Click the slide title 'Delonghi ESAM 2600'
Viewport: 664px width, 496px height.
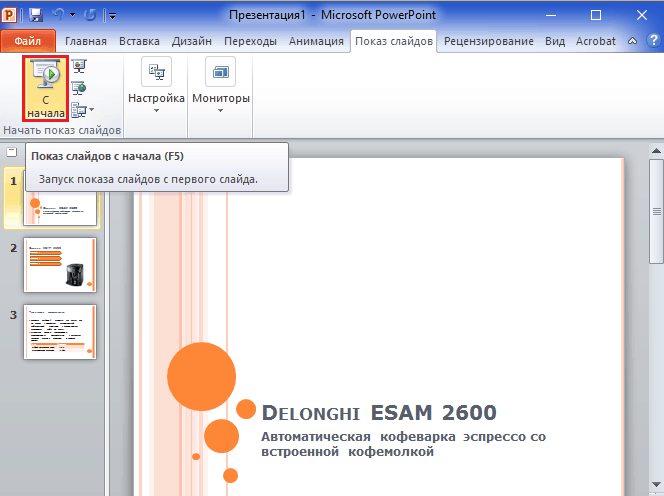click(379, 413)
